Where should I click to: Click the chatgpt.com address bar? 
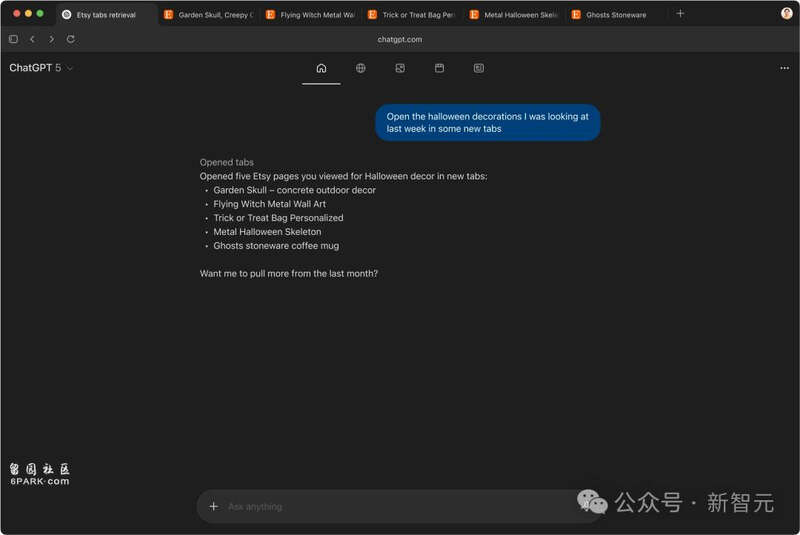400,39
